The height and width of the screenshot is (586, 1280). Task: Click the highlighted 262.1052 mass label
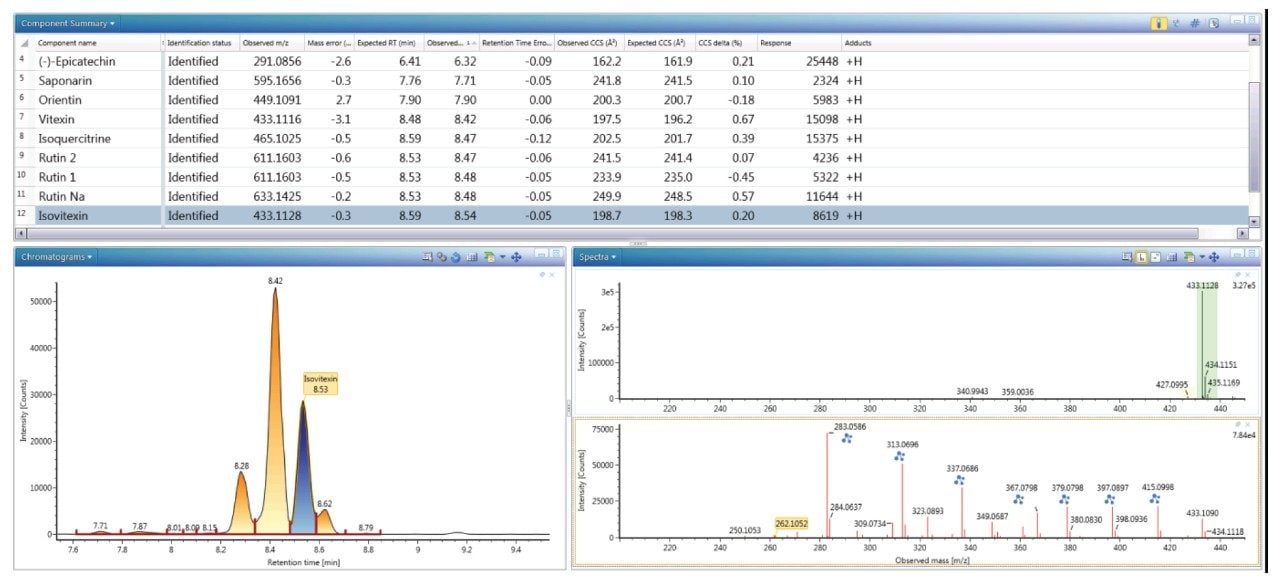tap(791, 523)
